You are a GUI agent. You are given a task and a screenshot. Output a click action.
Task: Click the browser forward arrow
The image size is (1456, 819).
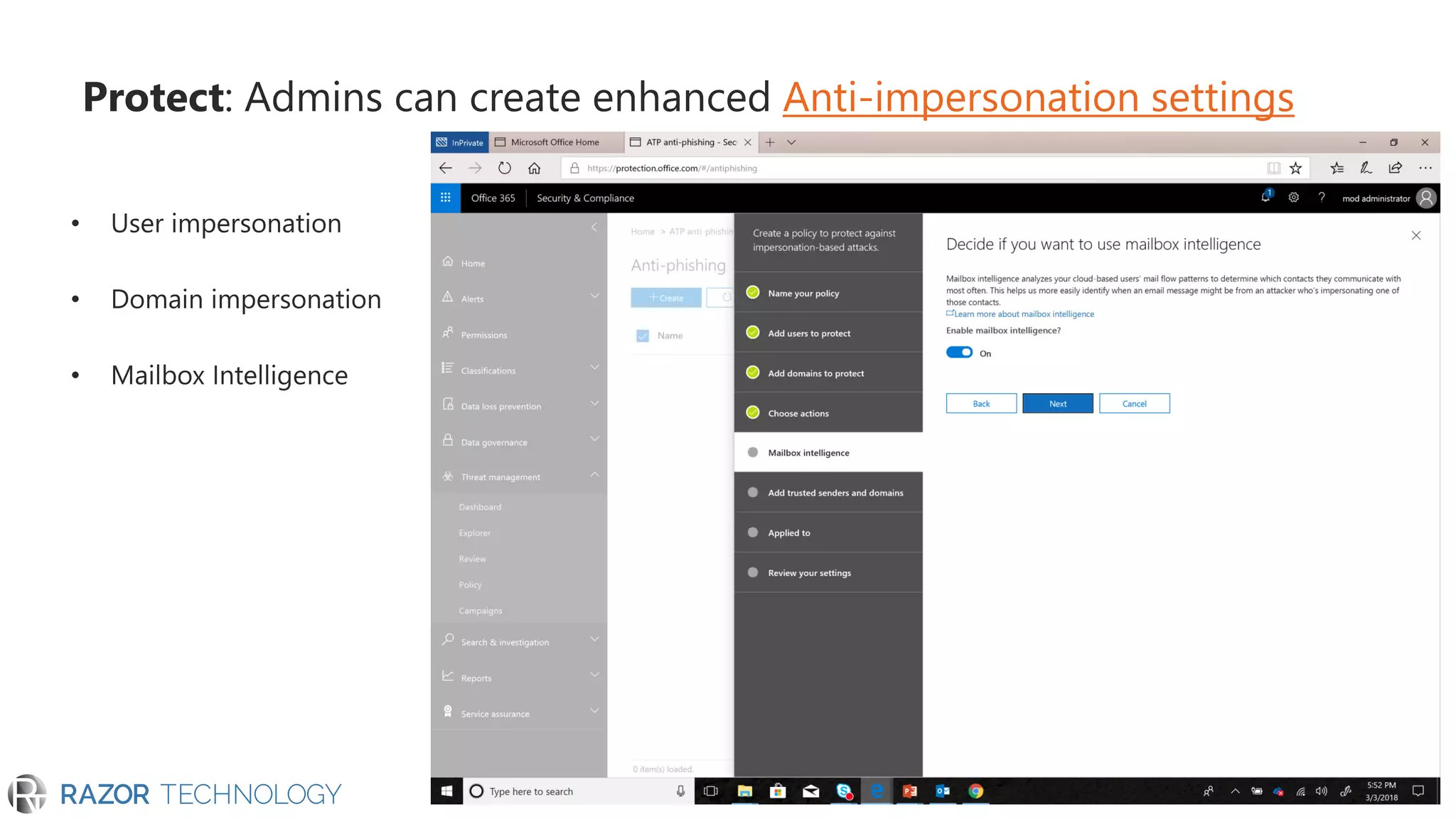[475, 168]
